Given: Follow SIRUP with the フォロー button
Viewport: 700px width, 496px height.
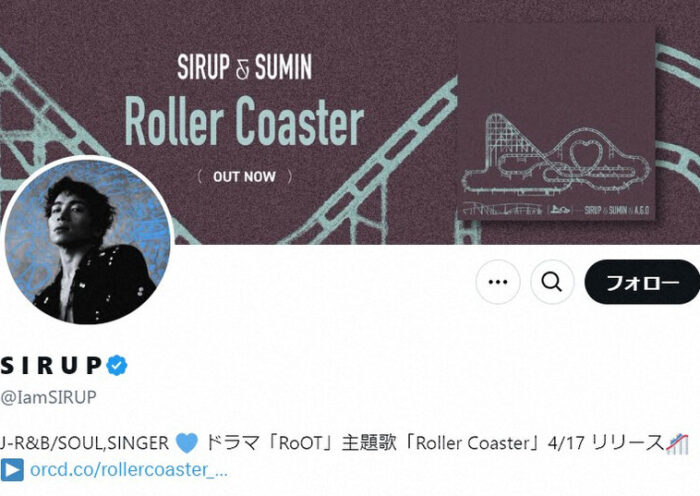Looking at the screenshot, I should [642, 282].
